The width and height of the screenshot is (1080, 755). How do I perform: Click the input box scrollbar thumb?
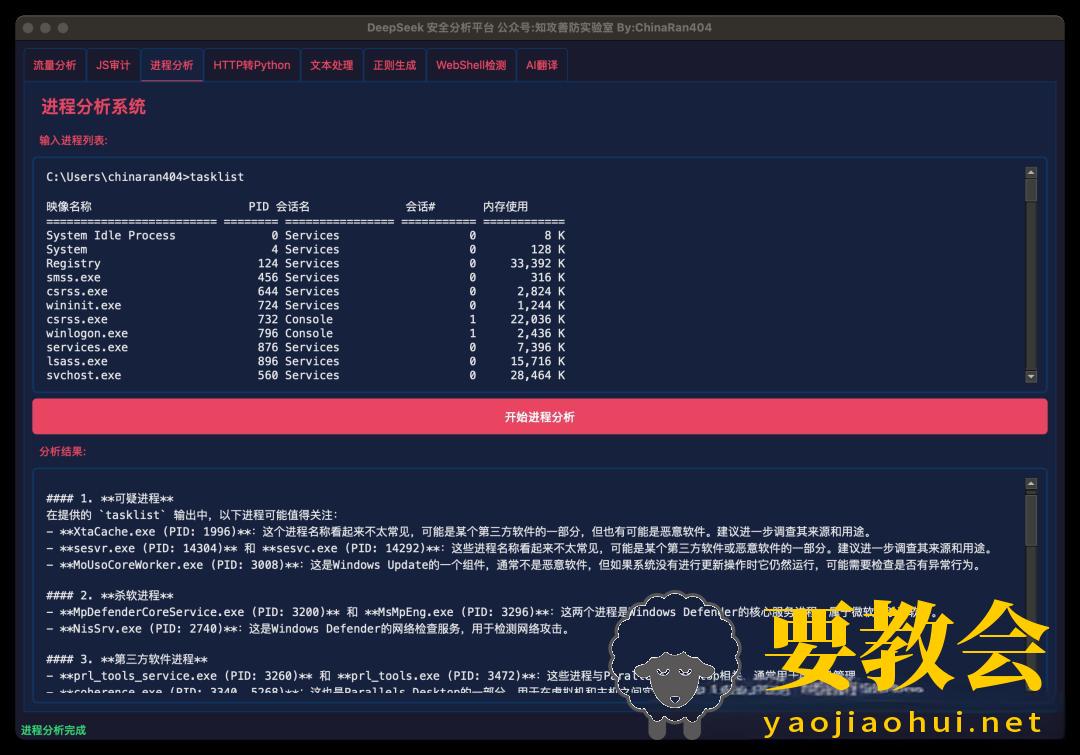coord(1031,190)
